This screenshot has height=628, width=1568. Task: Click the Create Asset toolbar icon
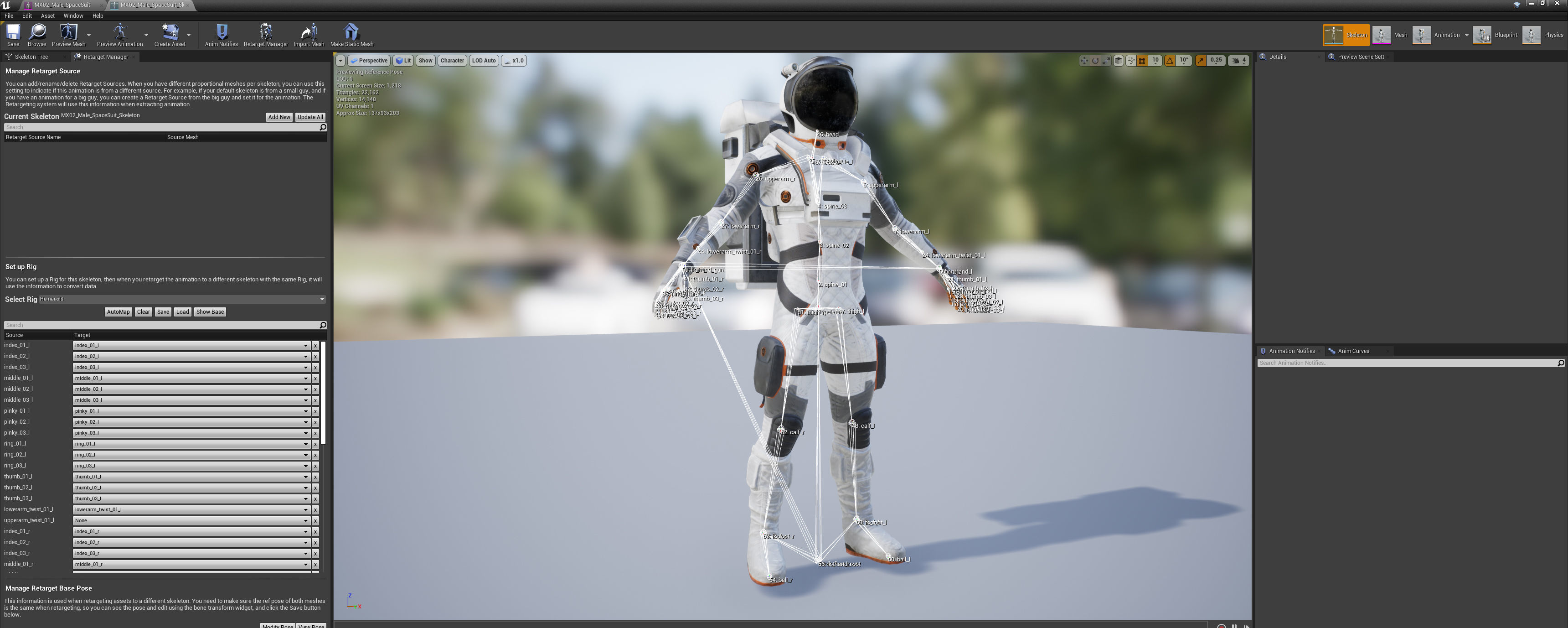[x=170, y=31]
